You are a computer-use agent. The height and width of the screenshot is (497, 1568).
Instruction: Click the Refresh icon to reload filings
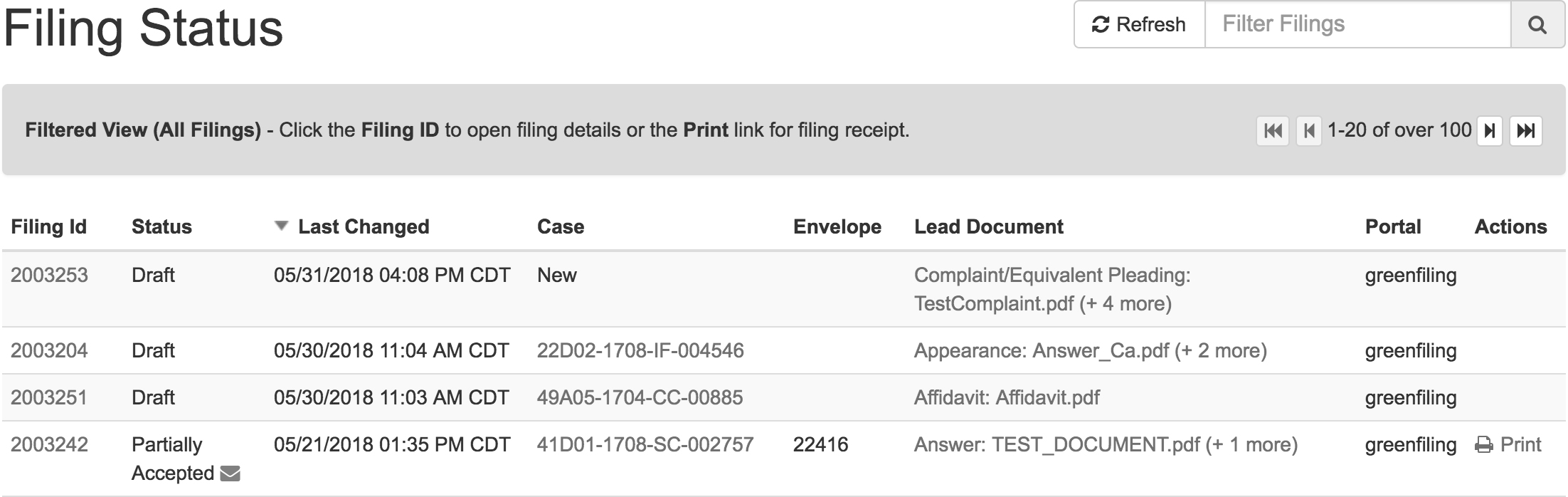tap(1100, 23)
